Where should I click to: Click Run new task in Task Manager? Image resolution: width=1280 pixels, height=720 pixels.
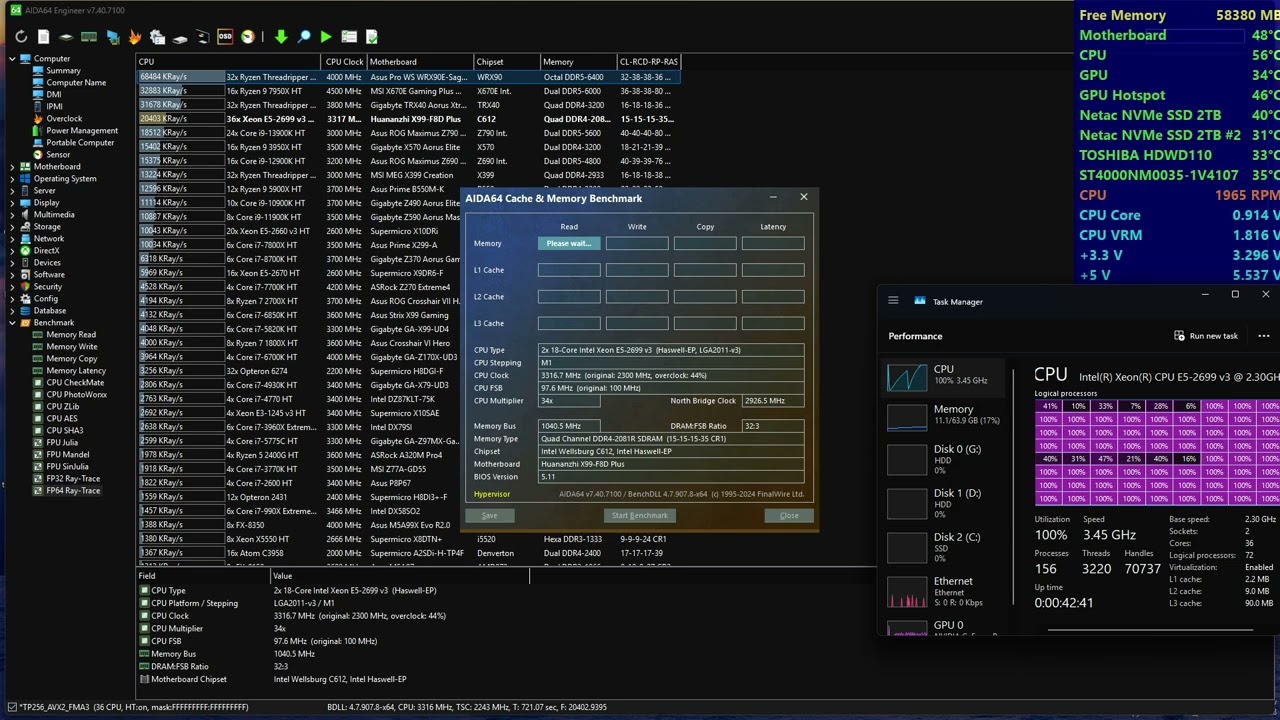click(1206, 336)
